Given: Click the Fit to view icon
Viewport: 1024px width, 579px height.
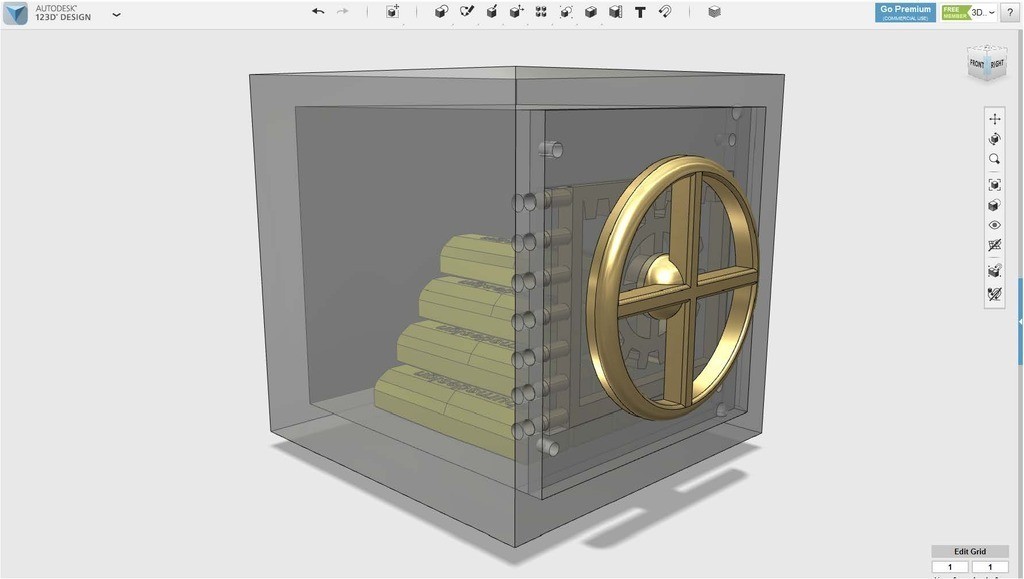Looking at the screenshot, I should (995, 185).
